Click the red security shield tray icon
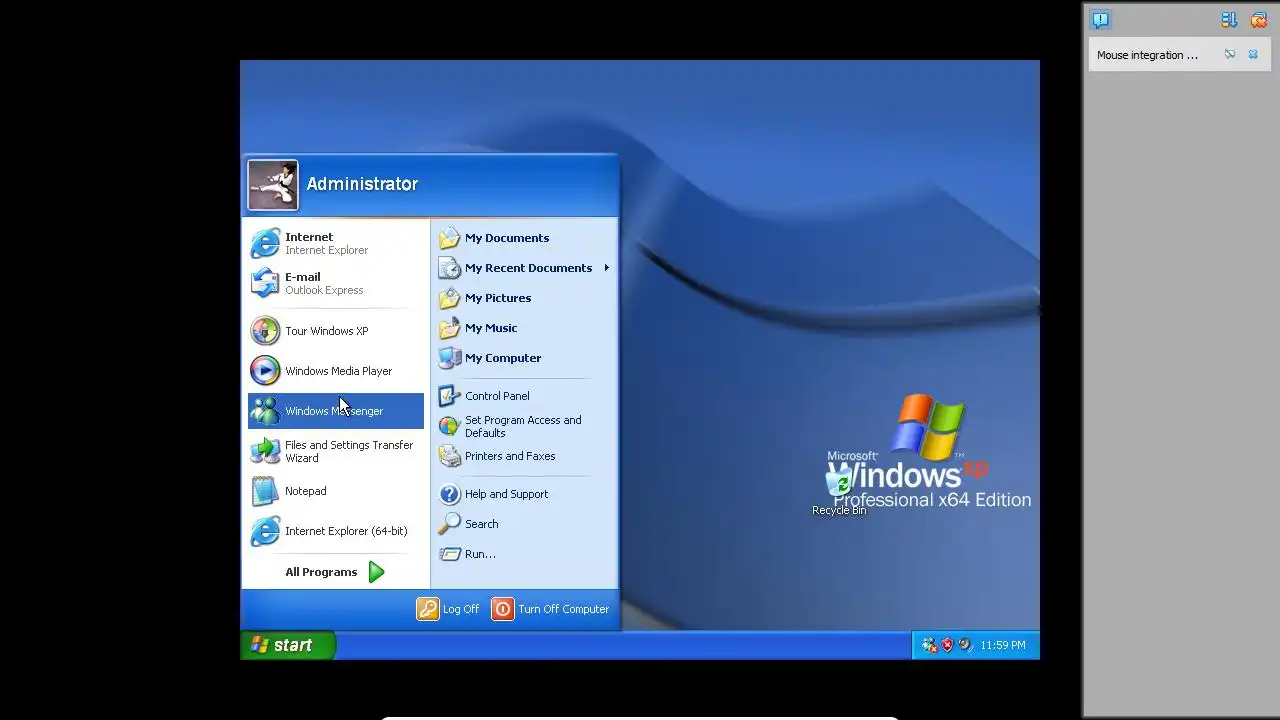Viewport: 1280px width, 720px height. coord(947,645)
